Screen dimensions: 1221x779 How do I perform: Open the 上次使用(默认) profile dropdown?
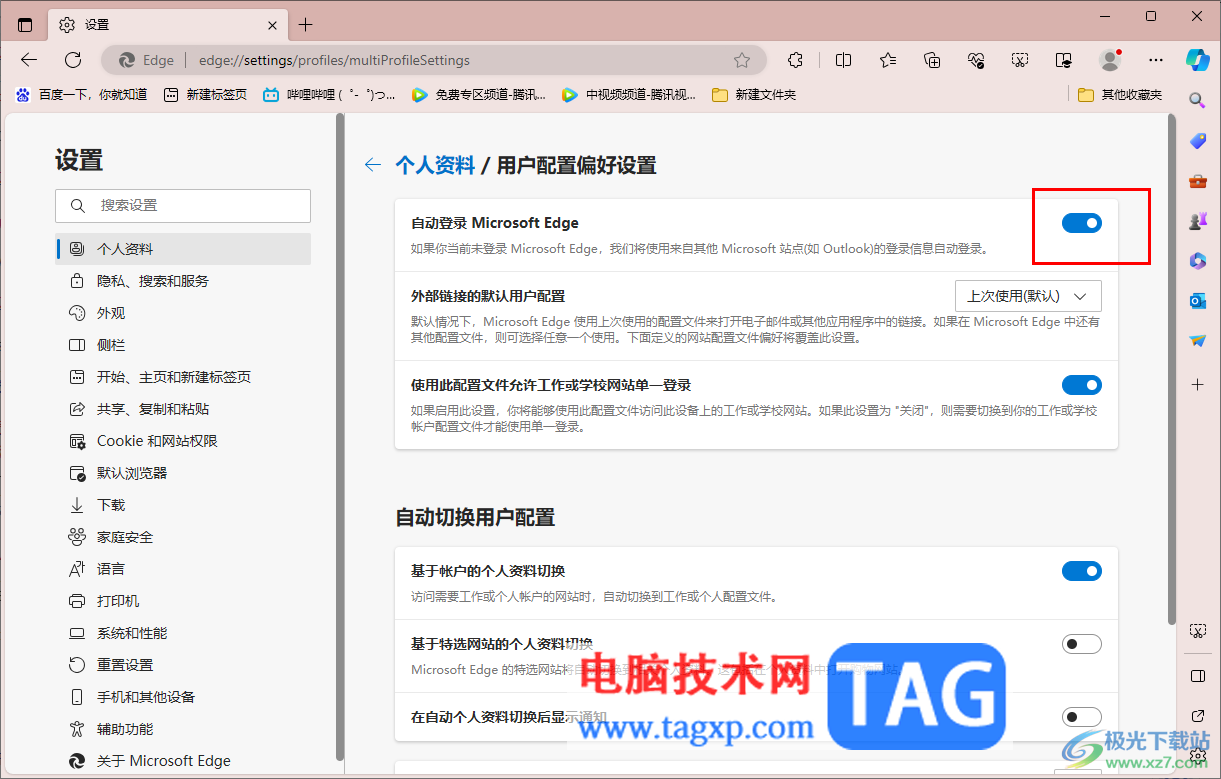click(x=1029, y=296)
